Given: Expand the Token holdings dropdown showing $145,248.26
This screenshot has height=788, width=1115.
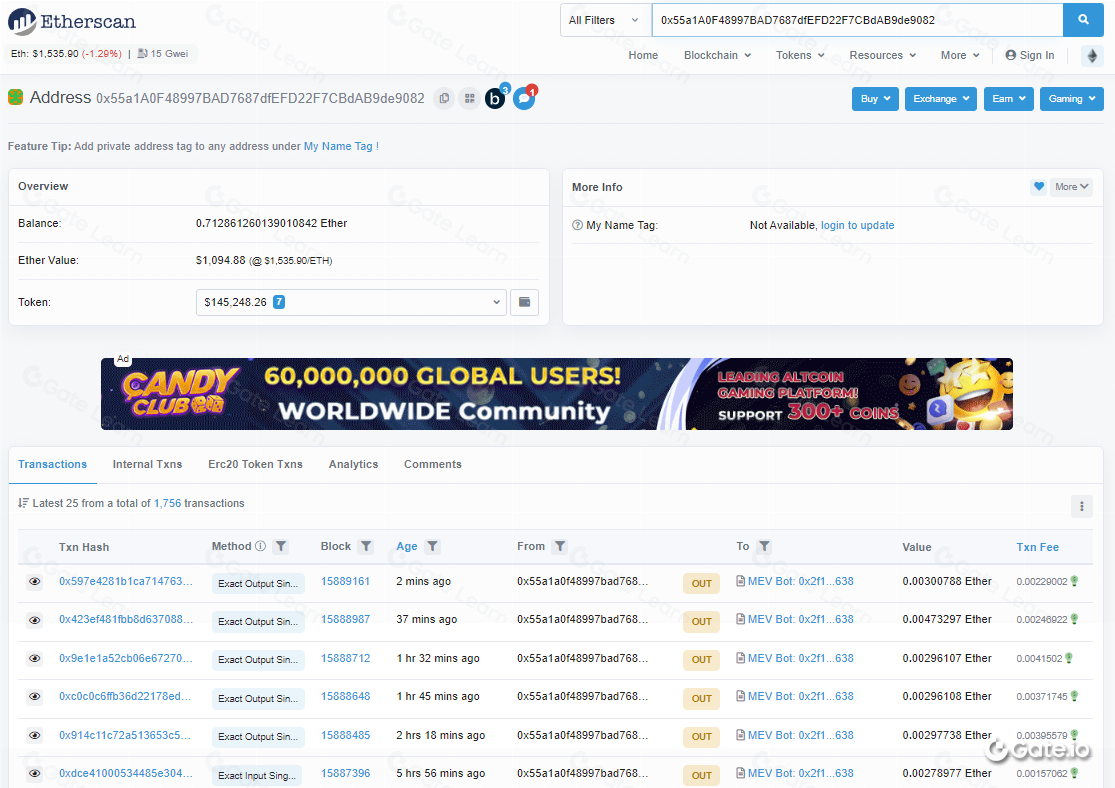Looking at the screenshot, I should coord(351,302).
